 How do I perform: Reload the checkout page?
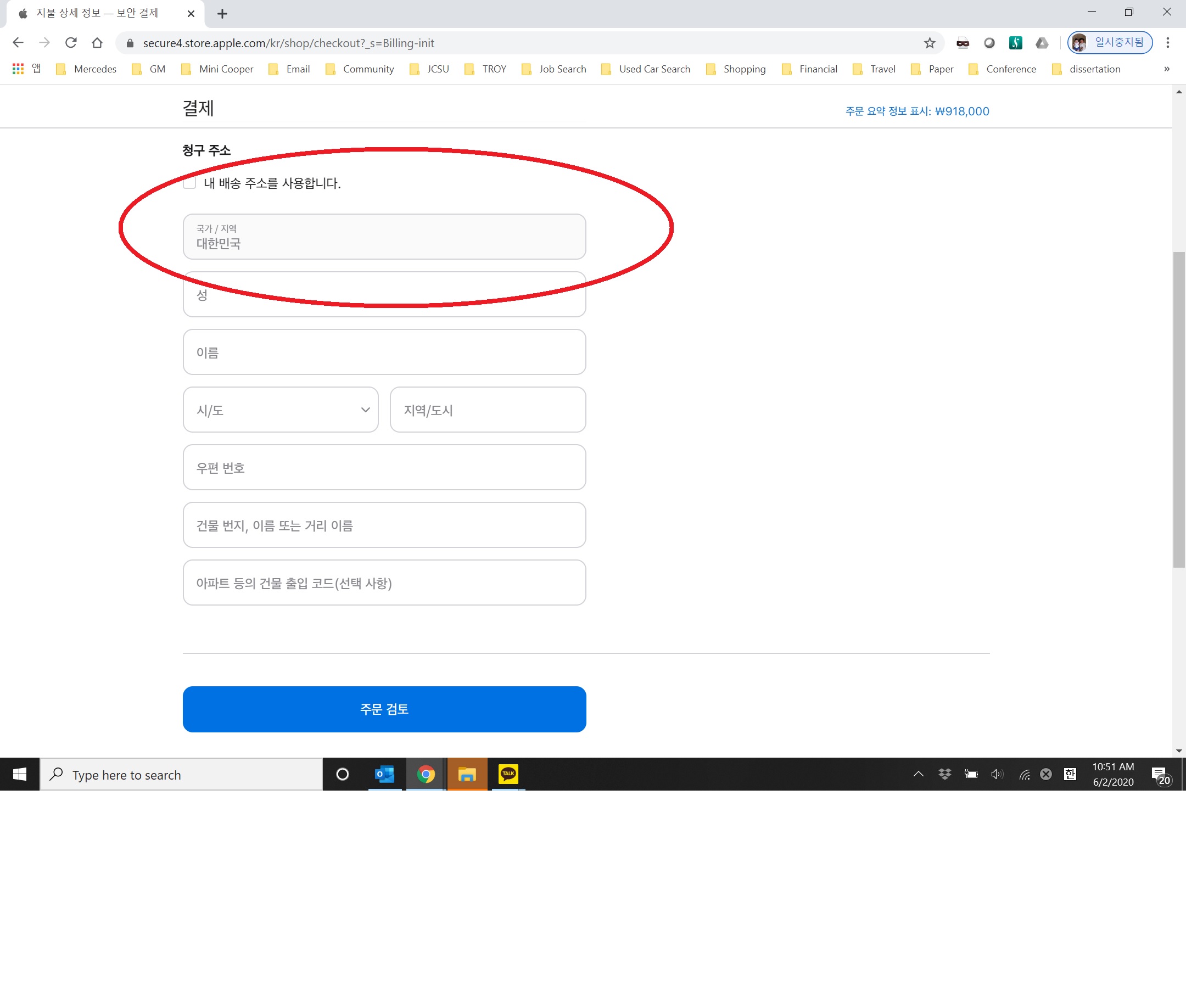tap(71, 43)
